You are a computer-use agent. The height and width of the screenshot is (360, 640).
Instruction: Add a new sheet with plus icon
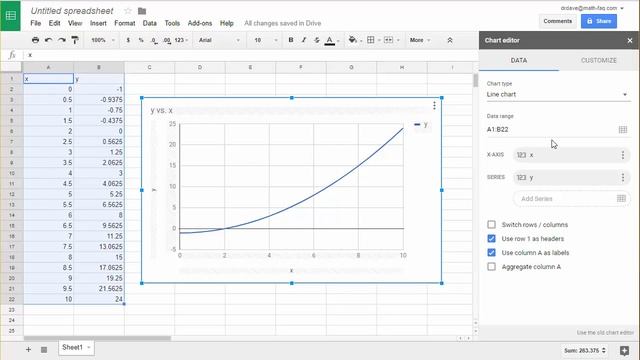28,349
